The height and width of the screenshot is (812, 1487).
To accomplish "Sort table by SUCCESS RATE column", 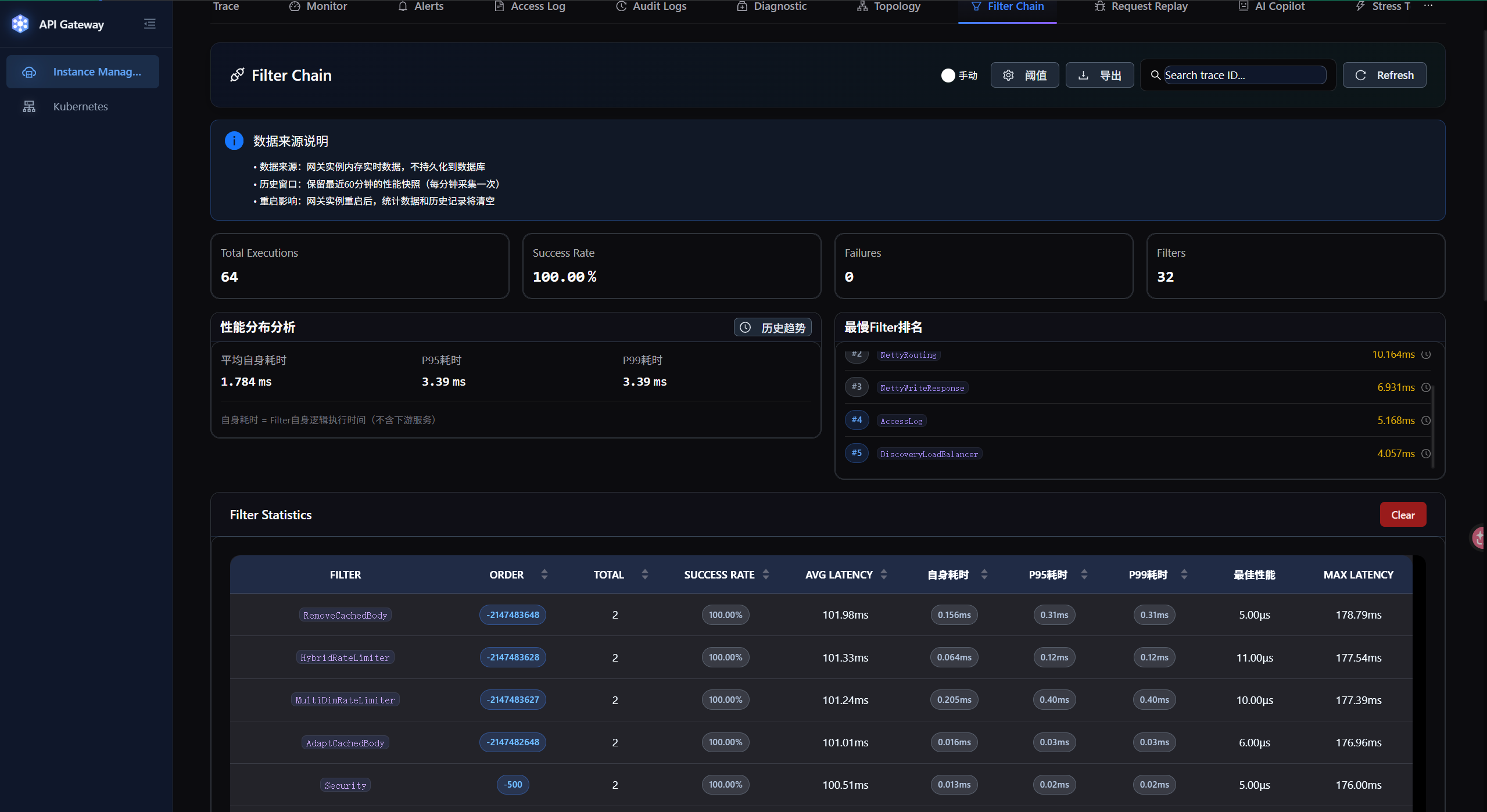I will click(x=766, y=574).
